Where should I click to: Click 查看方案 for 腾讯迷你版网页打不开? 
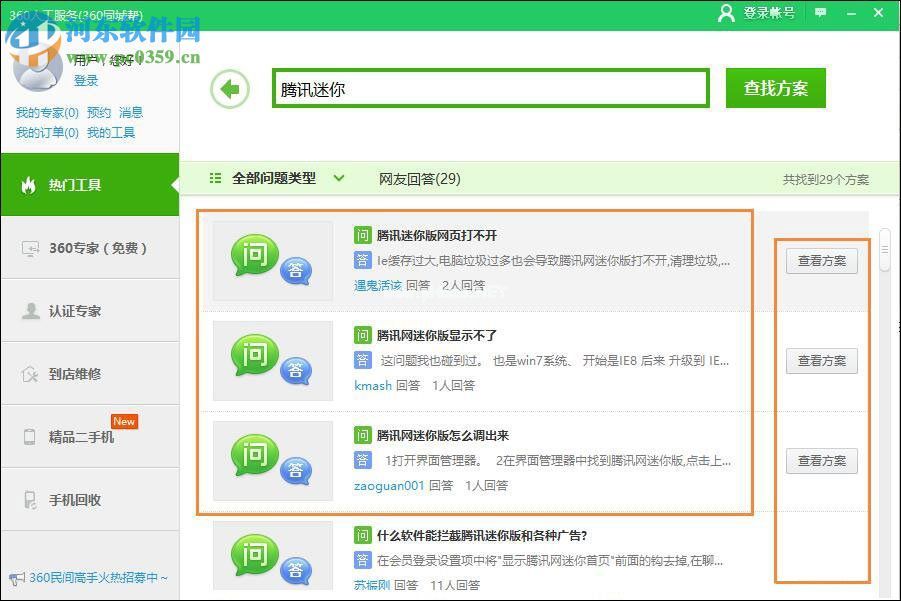pos(821,261)
